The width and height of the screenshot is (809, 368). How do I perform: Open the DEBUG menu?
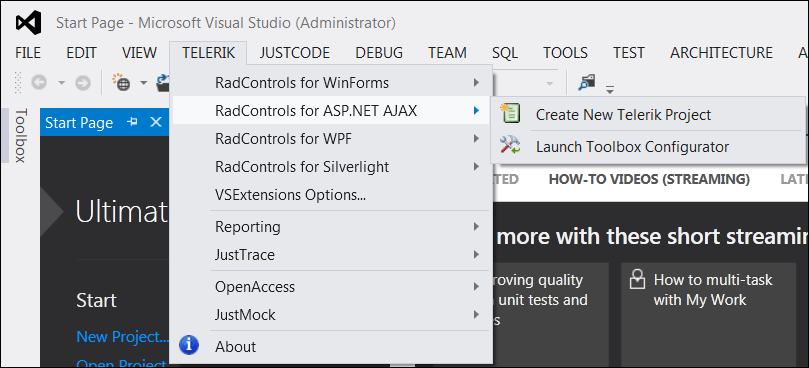coord(379,53)
